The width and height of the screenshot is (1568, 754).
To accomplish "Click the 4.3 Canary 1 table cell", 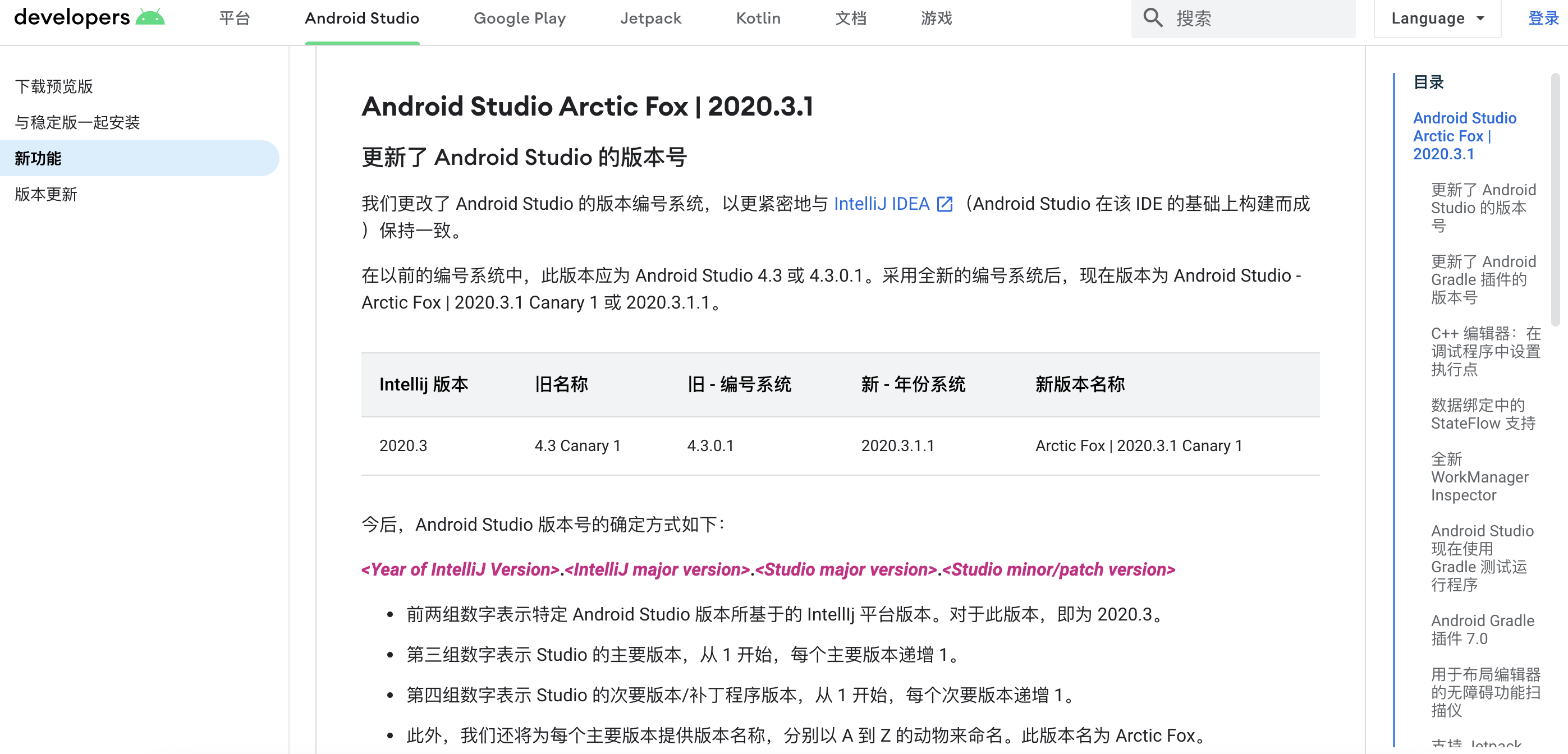I will pyautogui.click(x=577, y=446).
